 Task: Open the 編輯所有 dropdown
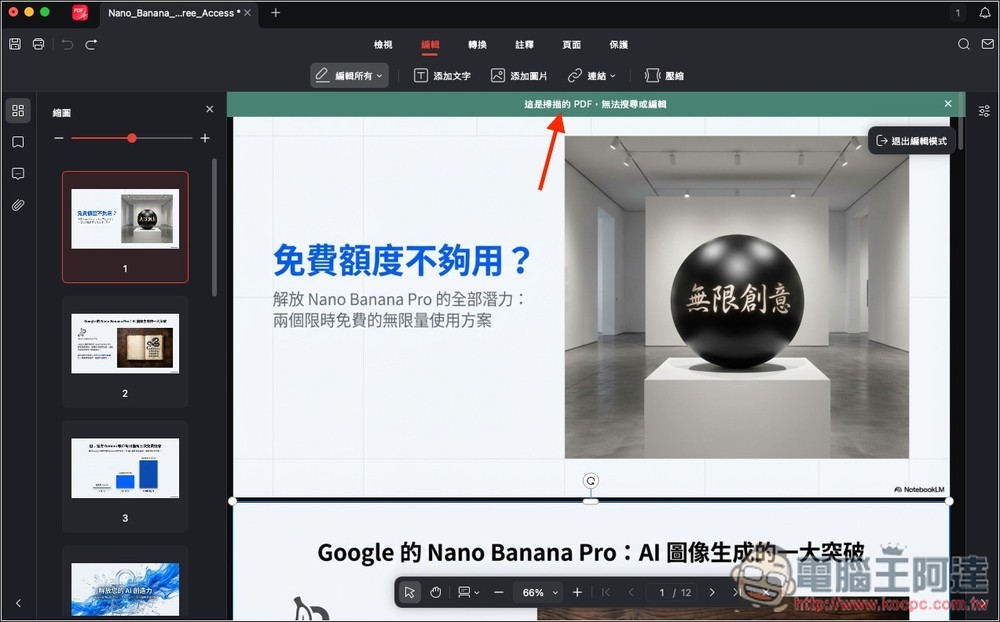pyautogui.click(x=348, y=75)
